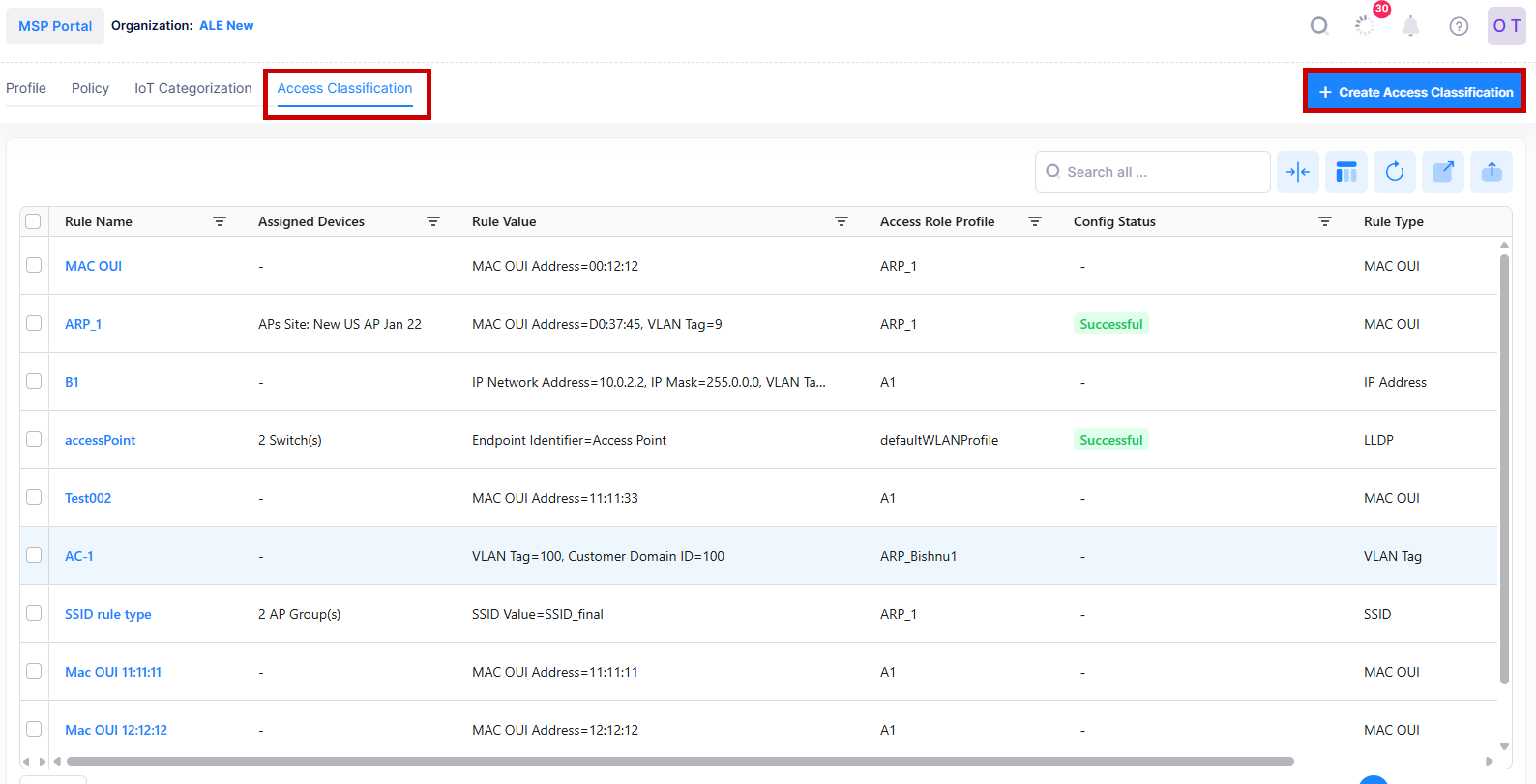Image resolution: width=1536 pixels, height=784 pixels.
Task: Open the Rule Name column filter
Action: pos(220,221)
